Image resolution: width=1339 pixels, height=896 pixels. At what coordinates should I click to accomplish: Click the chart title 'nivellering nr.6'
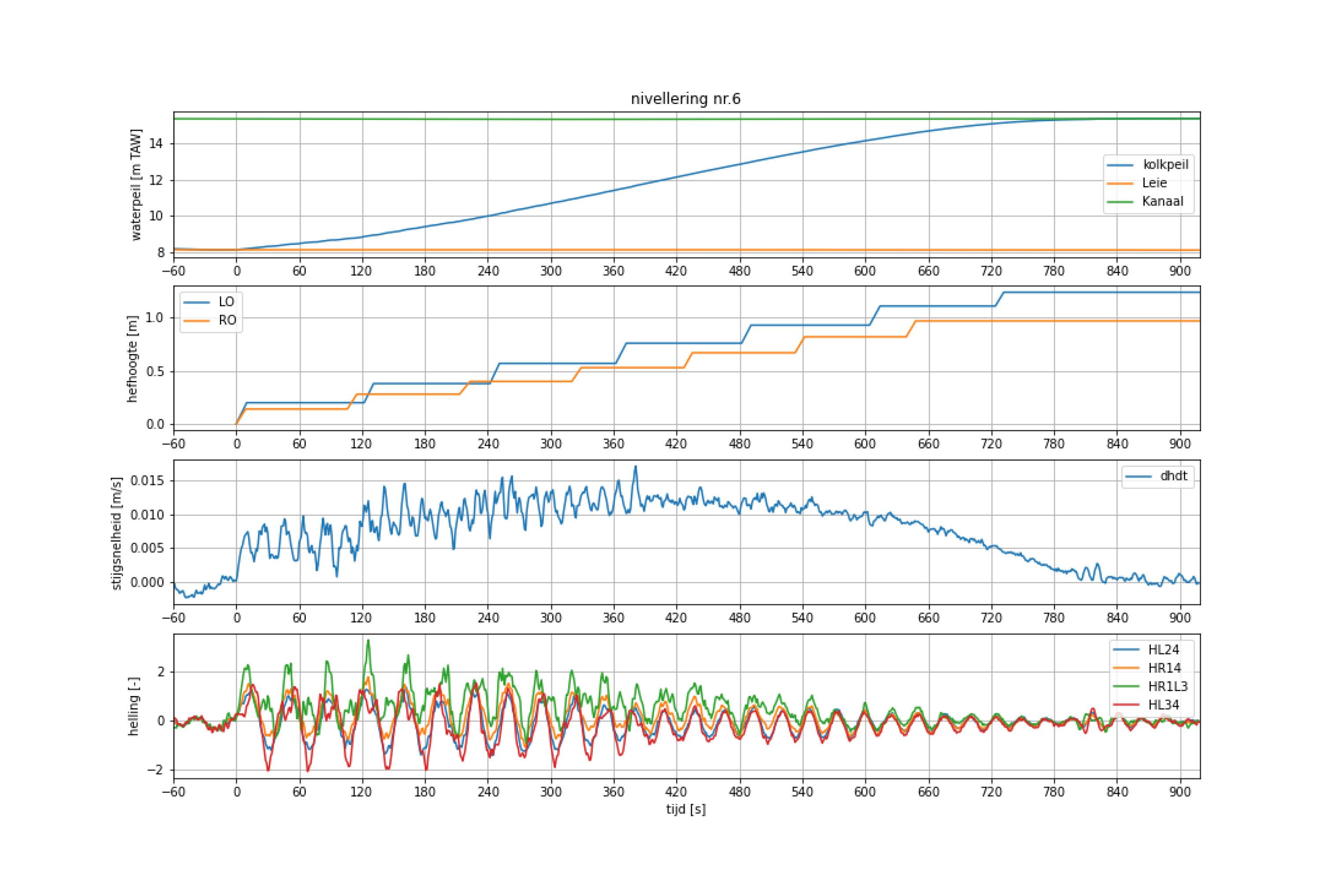tap(685, 99)
